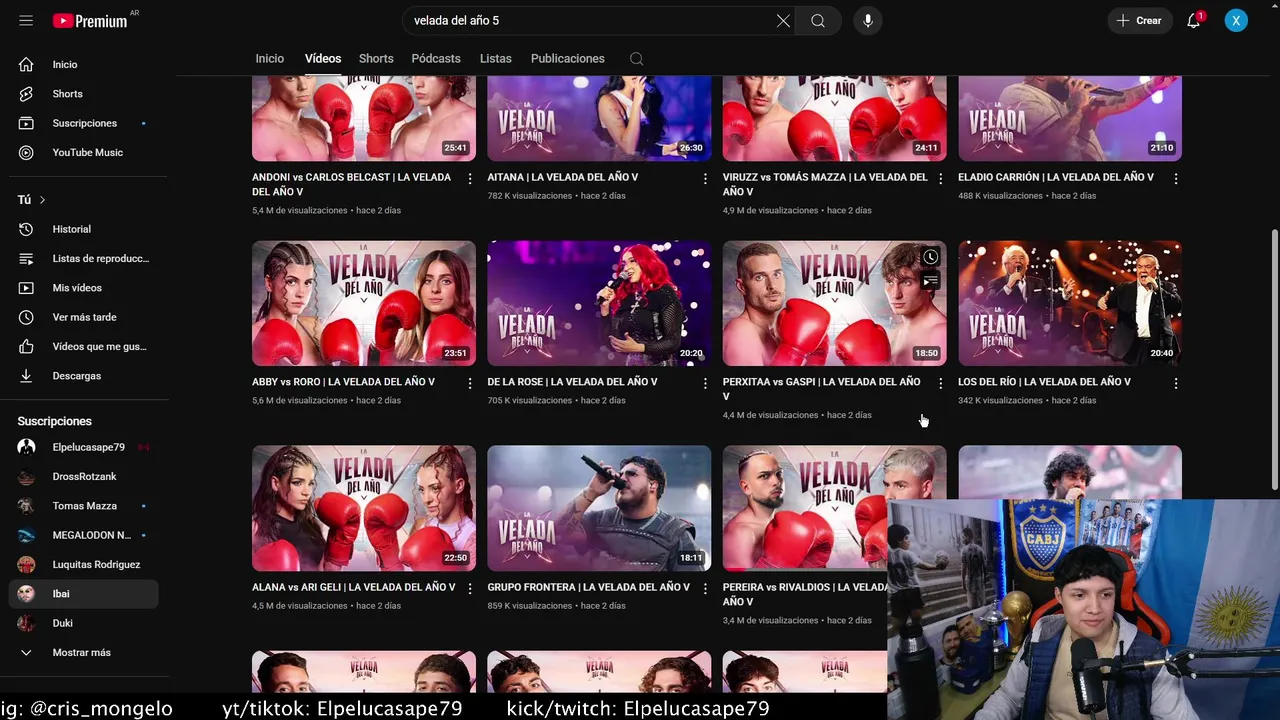Image resolution: width=1280 pixels, height=720 pixels.
Task: Expand Mostrar más subscriptions
Action: [84, 652]
